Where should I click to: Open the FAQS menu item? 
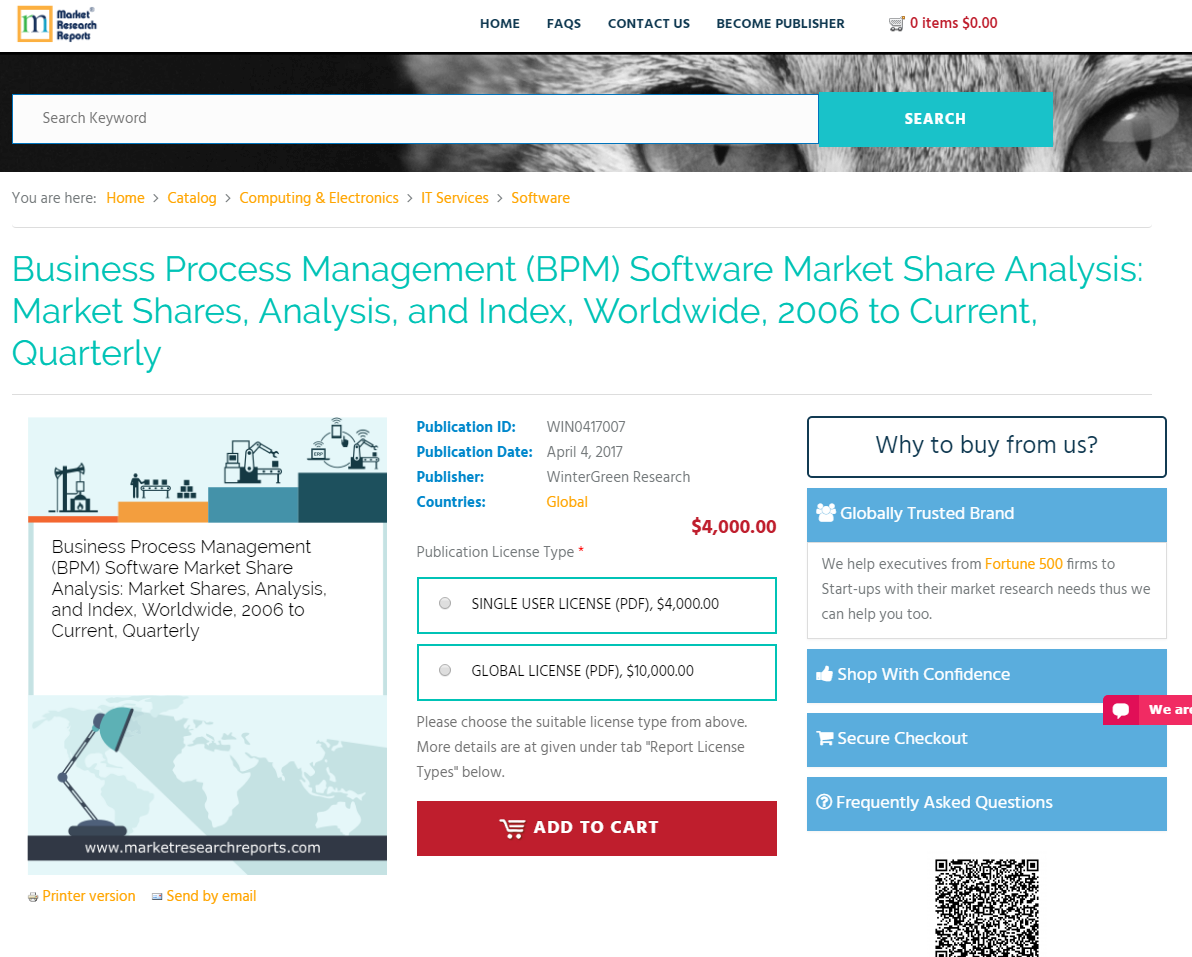[x=563, y=24]
